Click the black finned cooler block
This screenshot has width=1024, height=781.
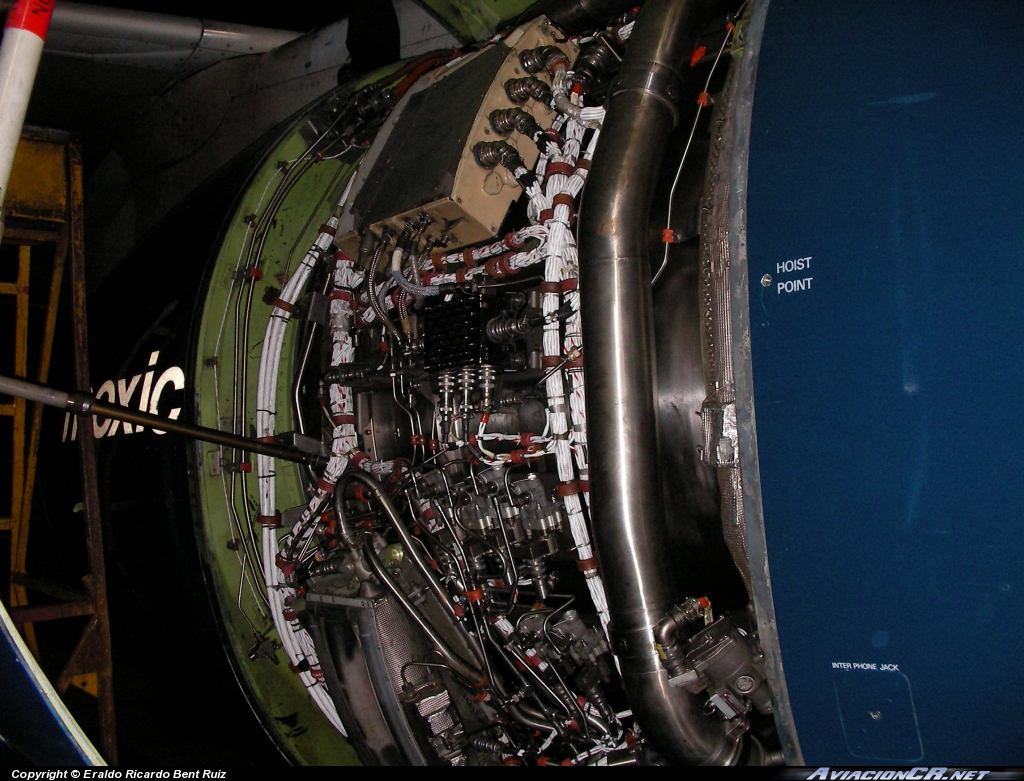453,332
